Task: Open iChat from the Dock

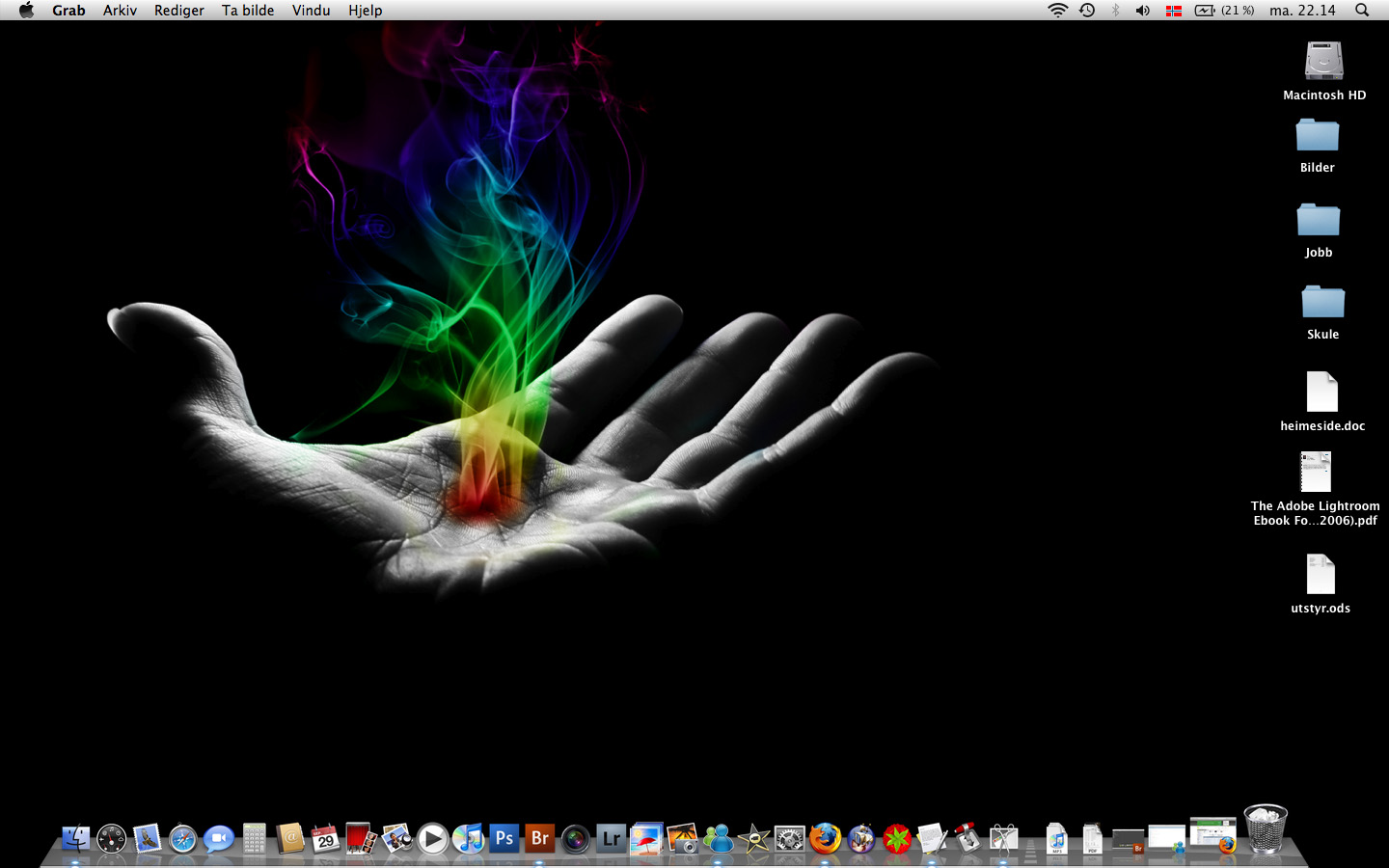Action: pyautogui.click(x=219, y=838)
